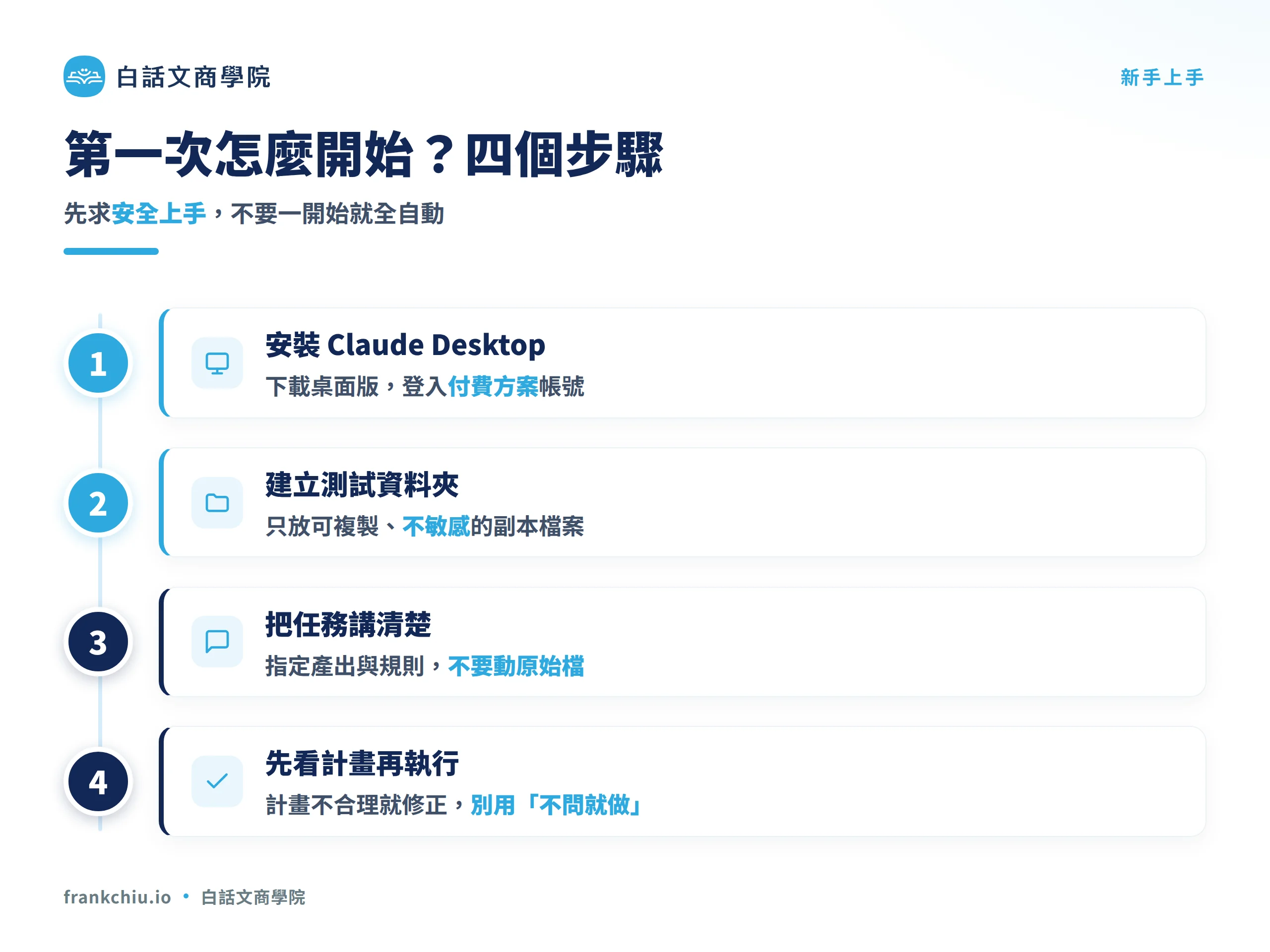Click the highlighted 別用「不問就做」 text
This screenshot has height=952, width=1270.
pos(556,805)
